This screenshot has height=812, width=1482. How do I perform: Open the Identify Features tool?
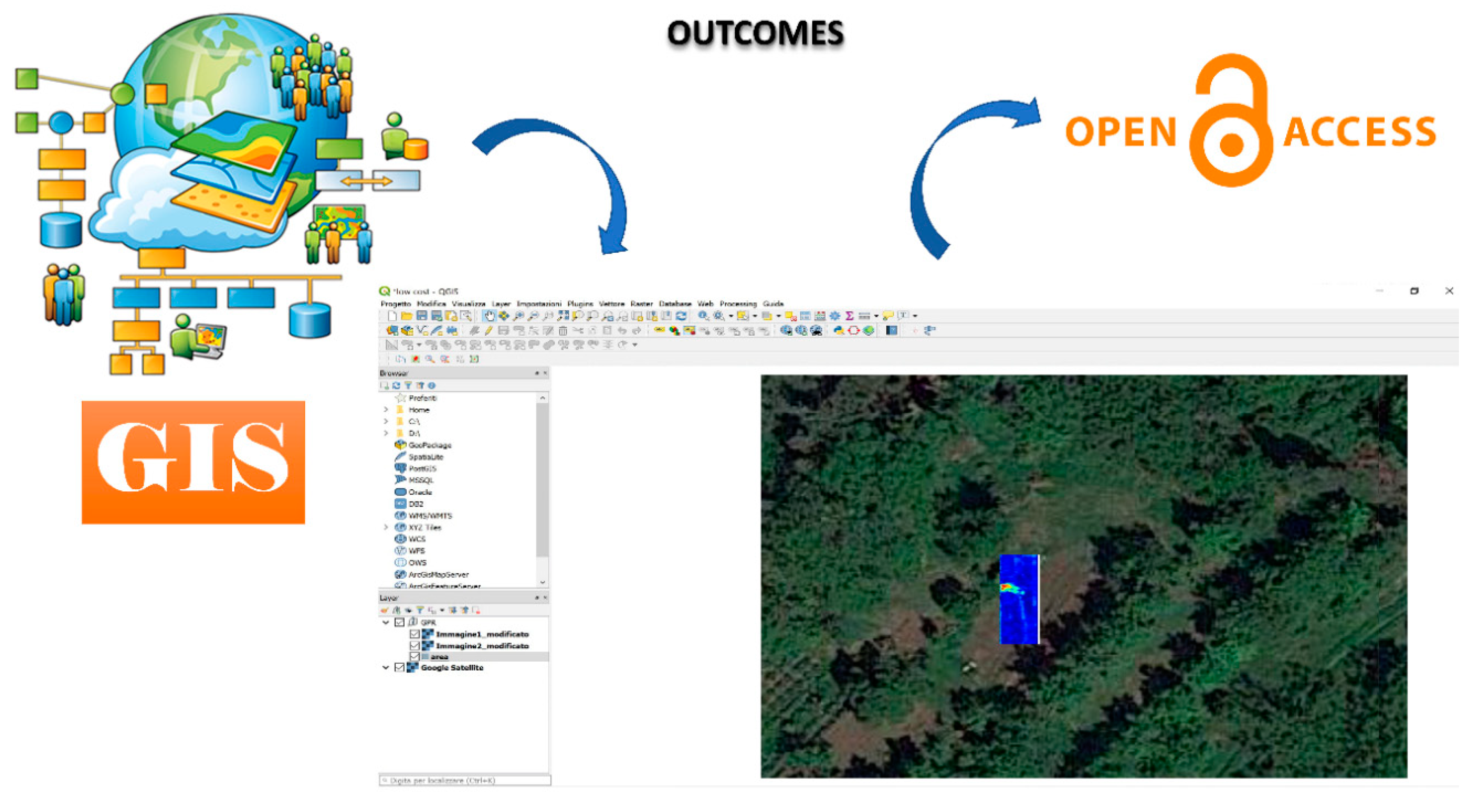pyautogui.click(x=703, y=316)
